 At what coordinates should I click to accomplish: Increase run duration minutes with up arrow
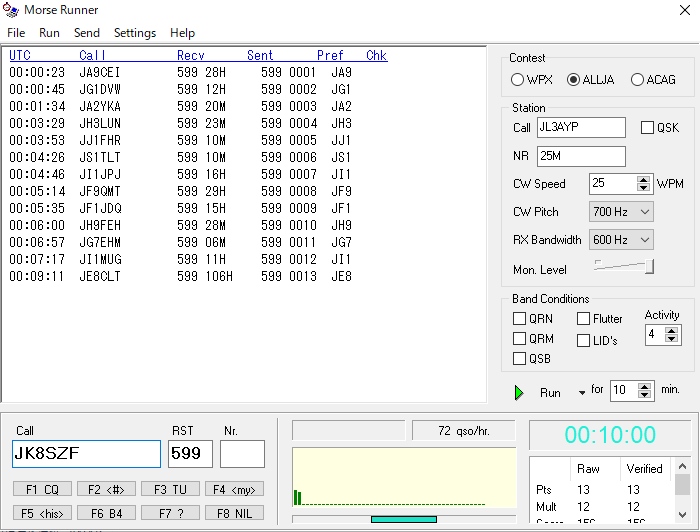644,387
